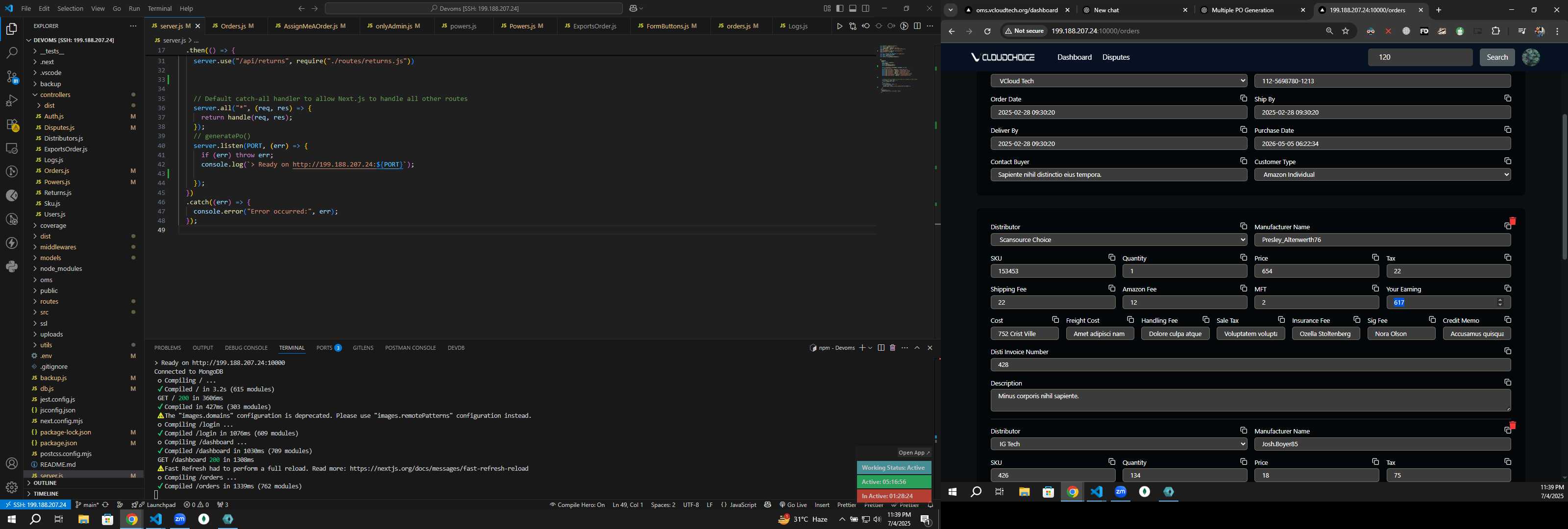Viewport: 1568px width, 529px height.
Task: Click the Your Earning number stepper arrows
Action: click(1500, 303)
